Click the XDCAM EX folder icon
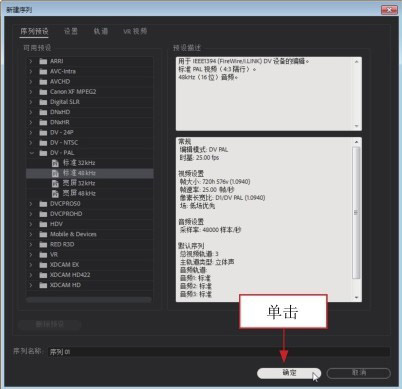The width and height of the screenshot is (402, 389). (43, 265)
